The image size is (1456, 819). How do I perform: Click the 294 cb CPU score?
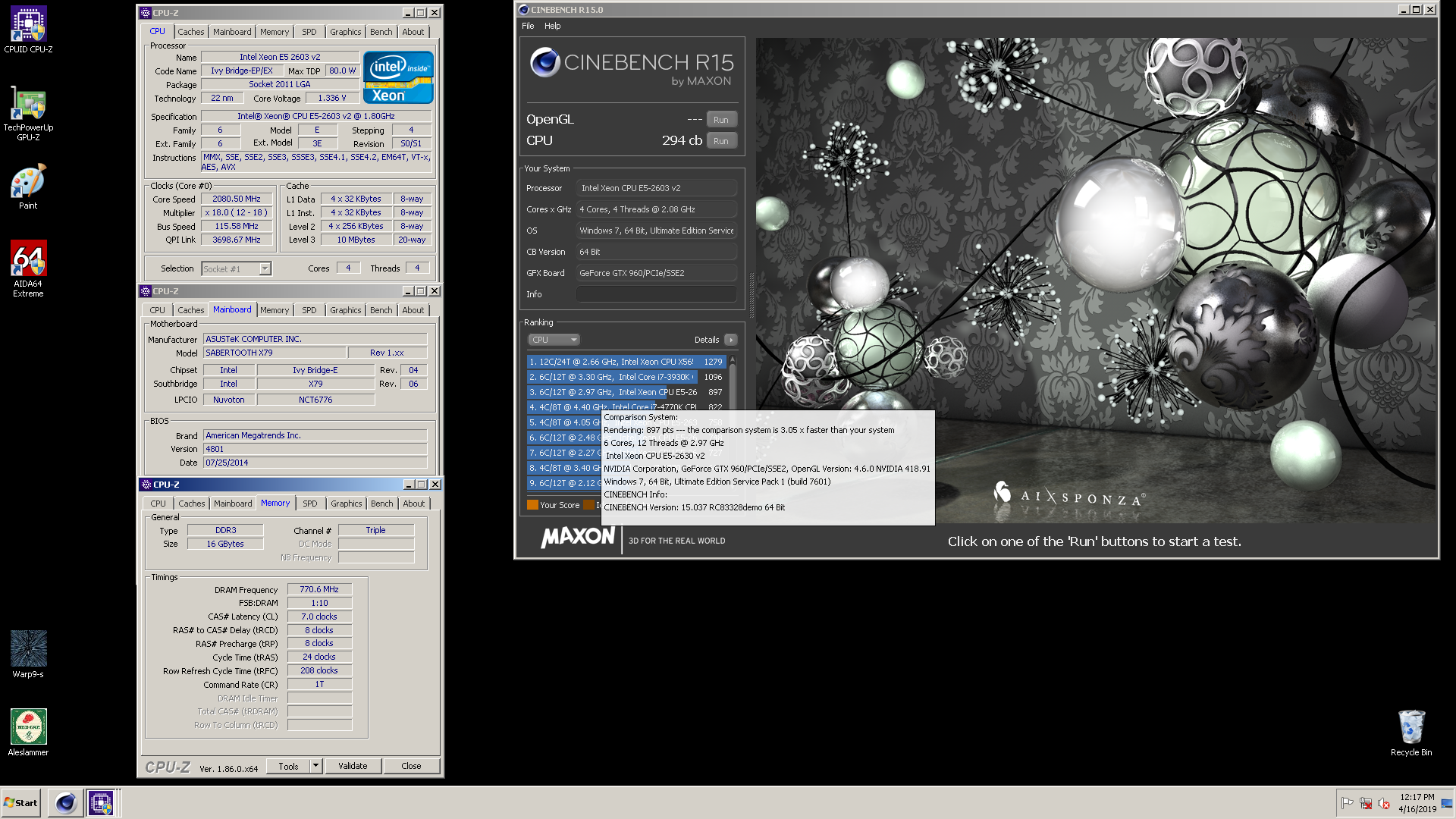coord(682,140)
